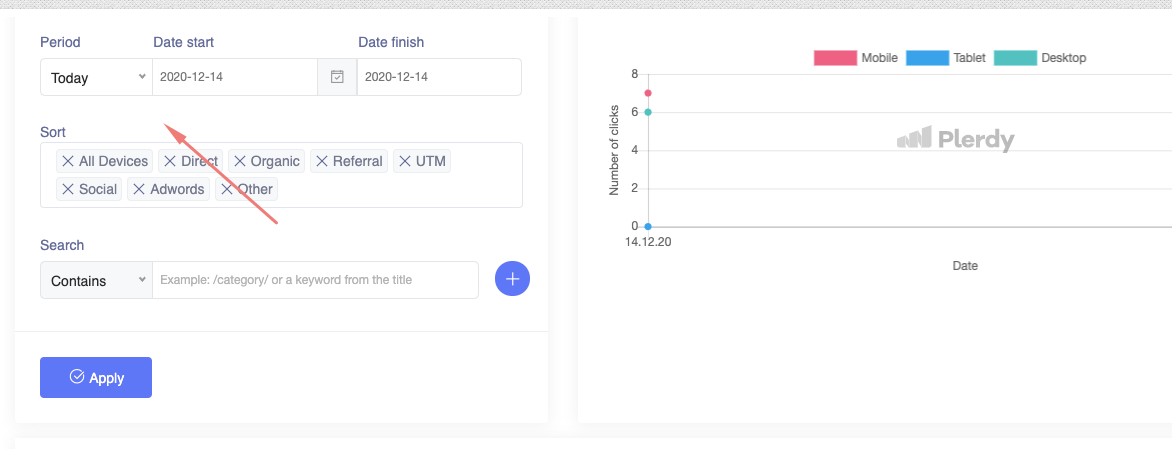Click the Mobile data point on chart
1172x449 pixels.
[648, 93]
